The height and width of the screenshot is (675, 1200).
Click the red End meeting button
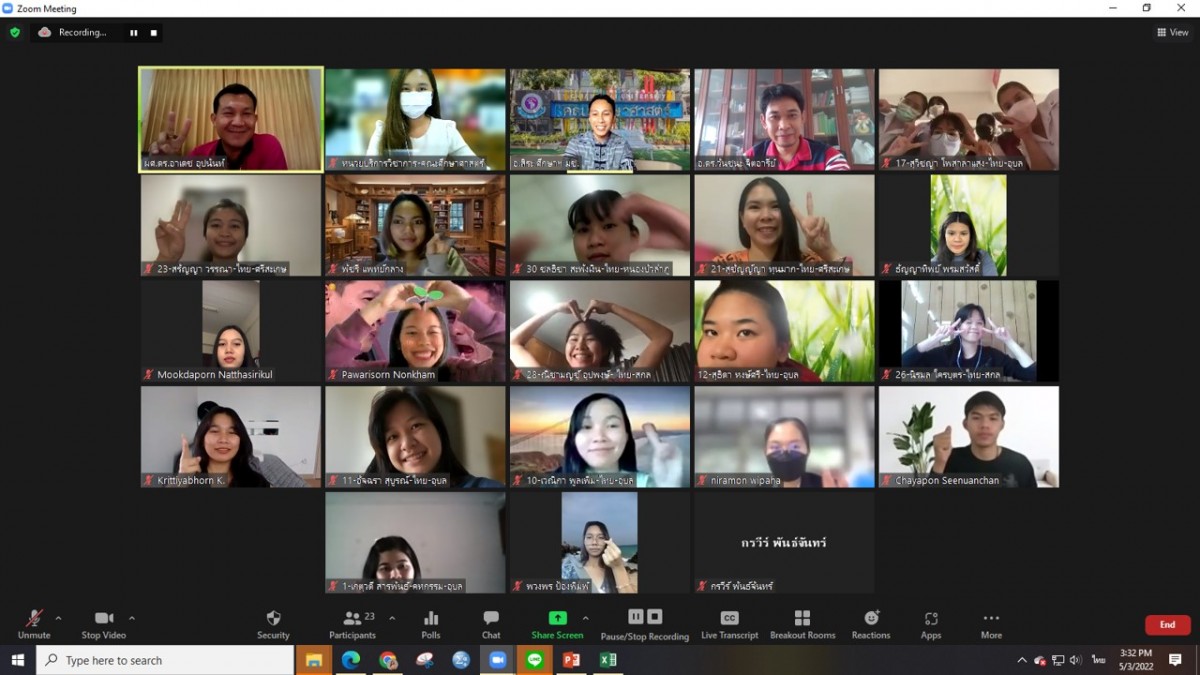[x=1167, y=625]
